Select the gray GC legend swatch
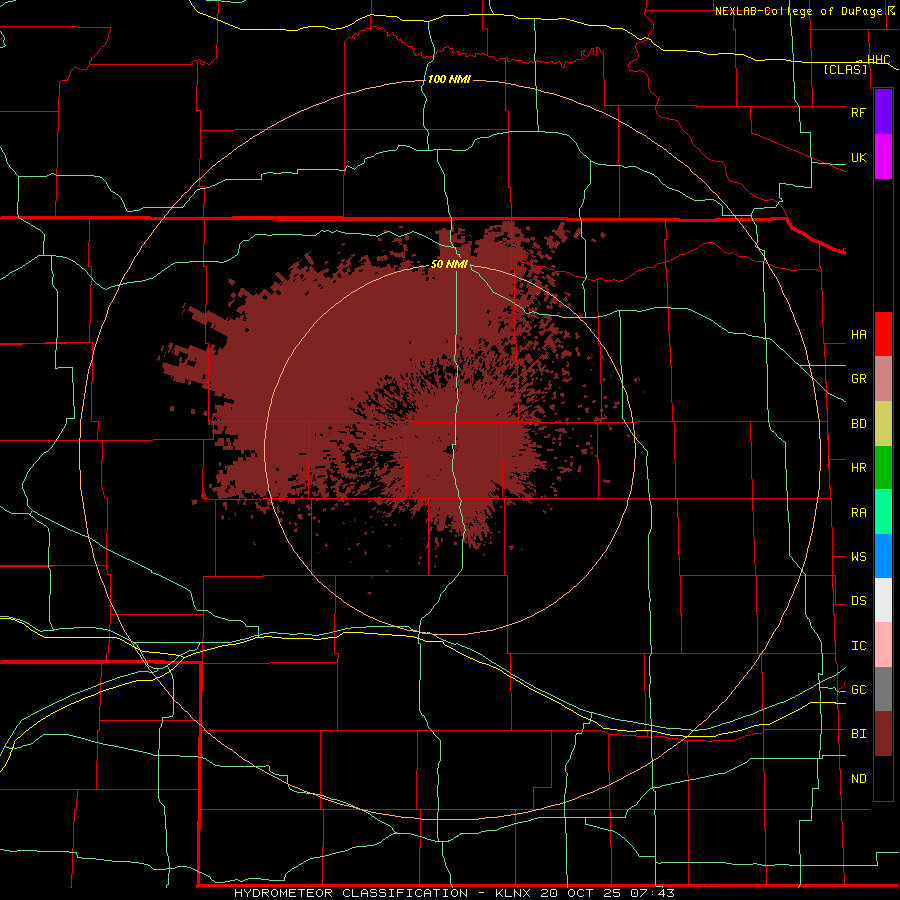900x900 pixels. 883,689
